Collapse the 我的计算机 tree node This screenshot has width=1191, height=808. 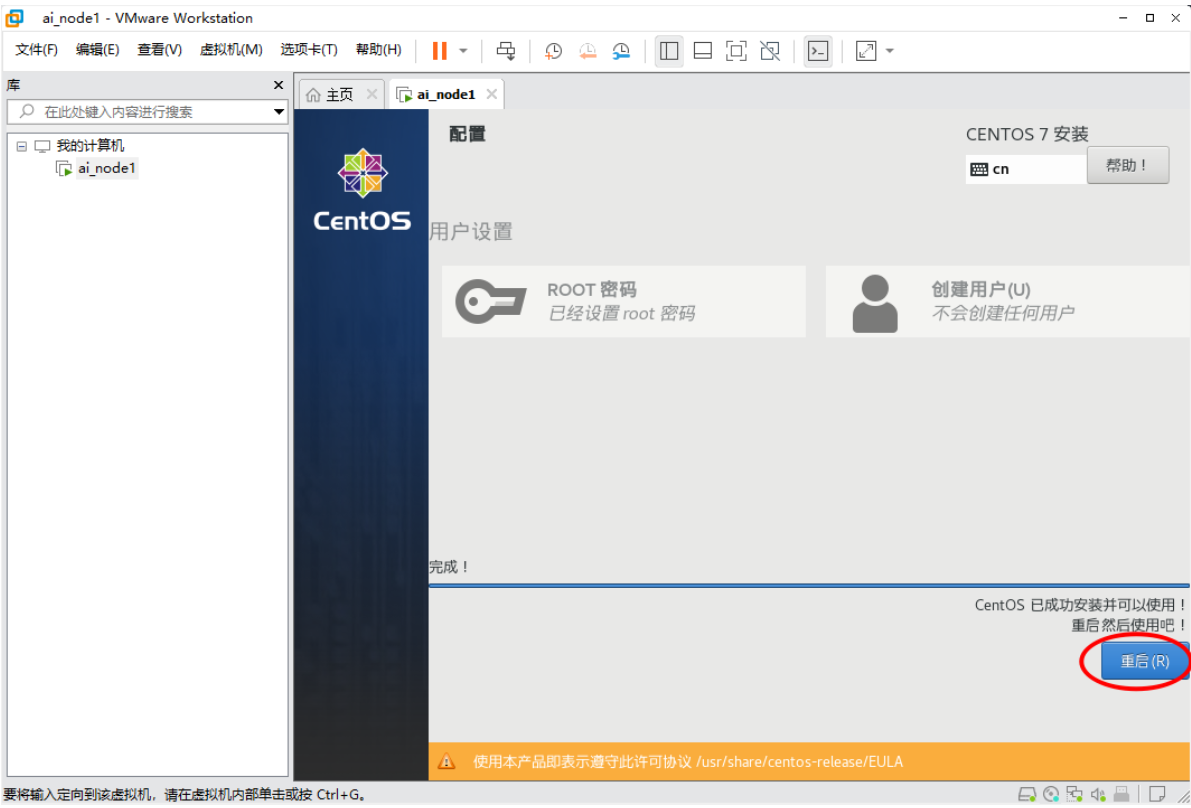point(22,145)
